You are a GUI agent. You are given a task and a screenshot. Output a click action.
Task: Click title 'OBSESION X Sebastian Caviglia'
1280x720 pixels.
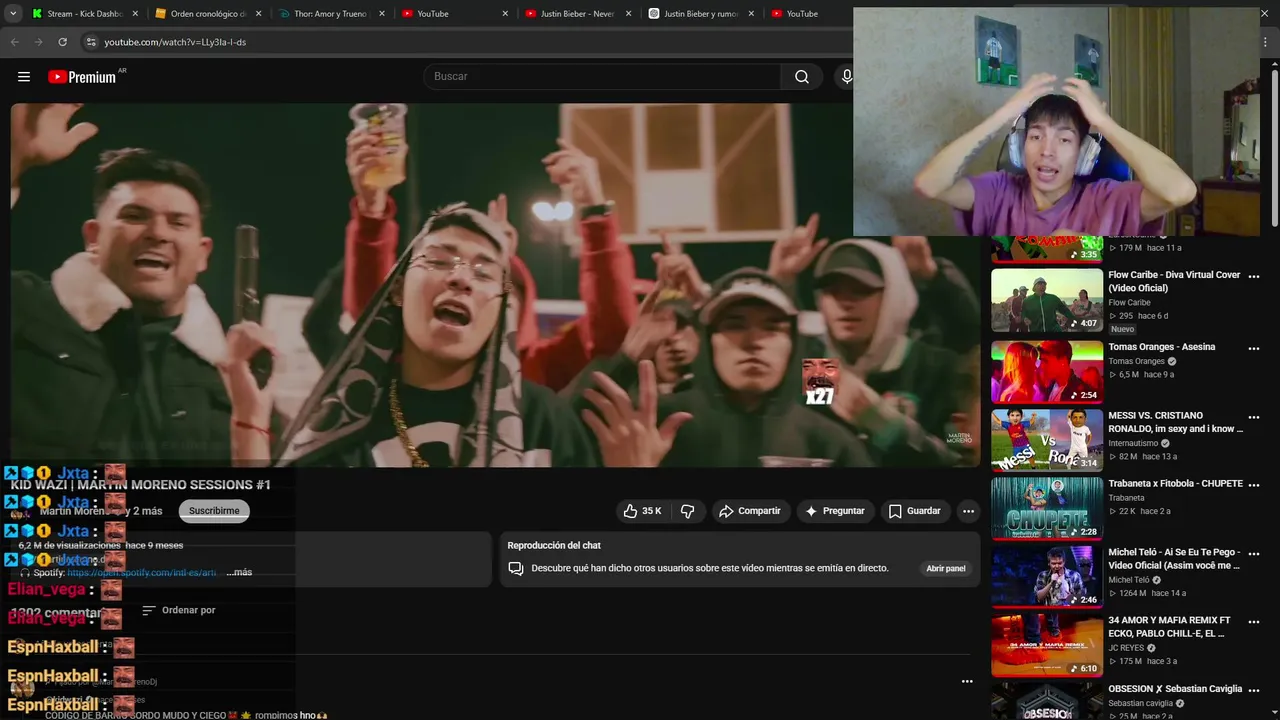1175,689
